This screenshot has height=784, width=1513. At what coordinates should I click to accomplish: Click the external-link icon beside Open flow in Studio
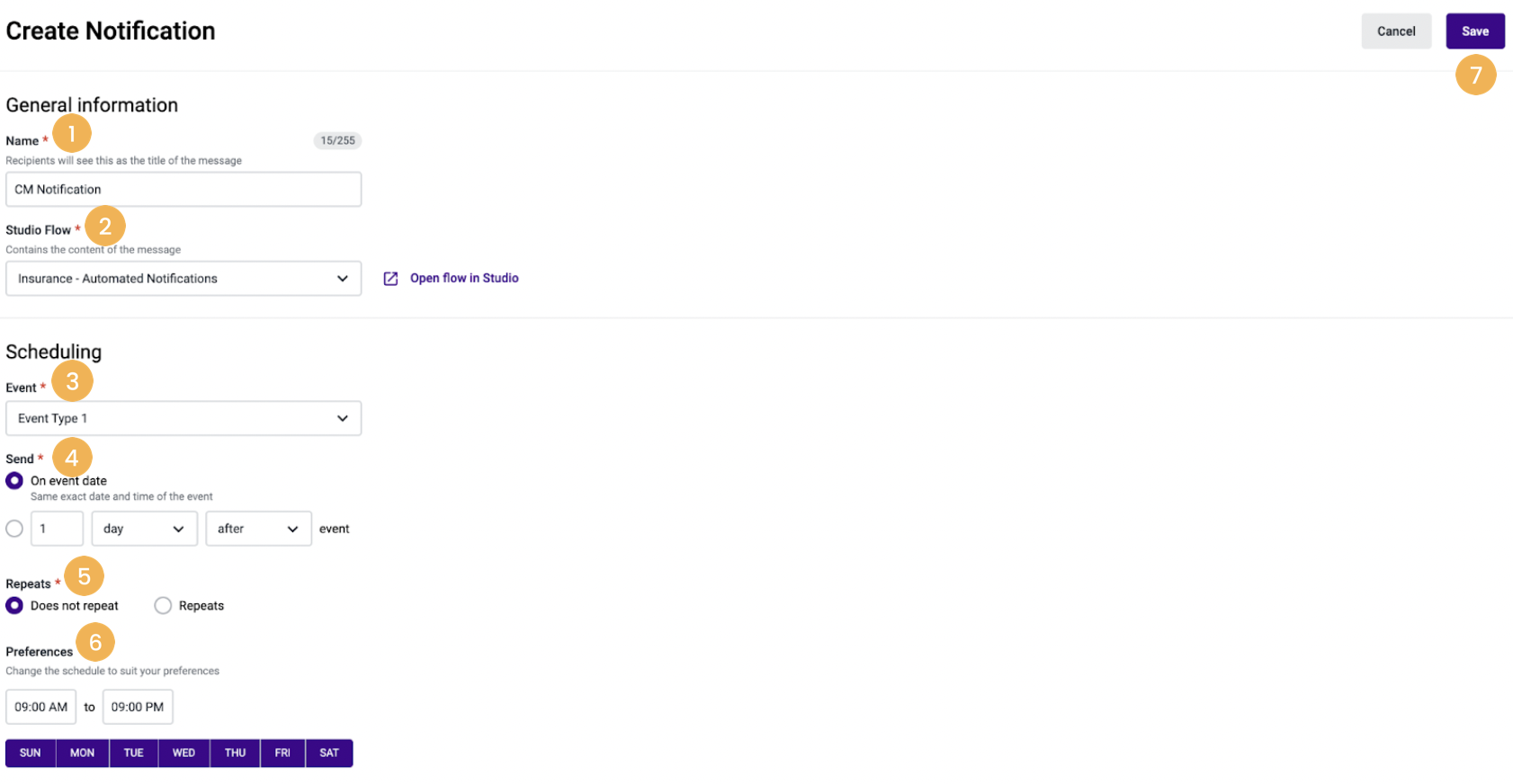[390, 279]
